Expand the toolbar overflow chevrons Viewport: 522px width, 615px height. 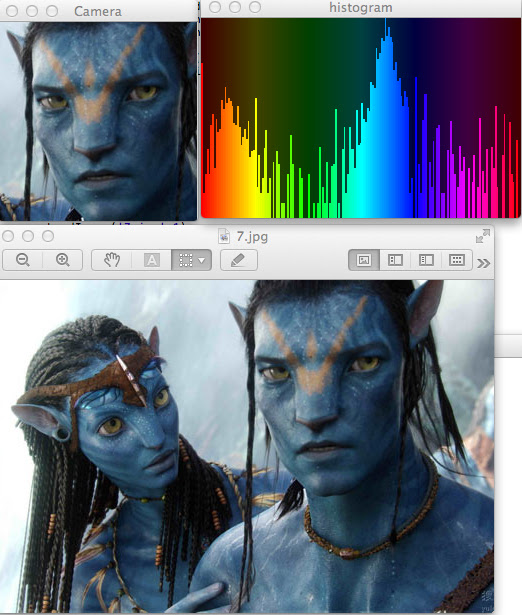coord(484,263)
